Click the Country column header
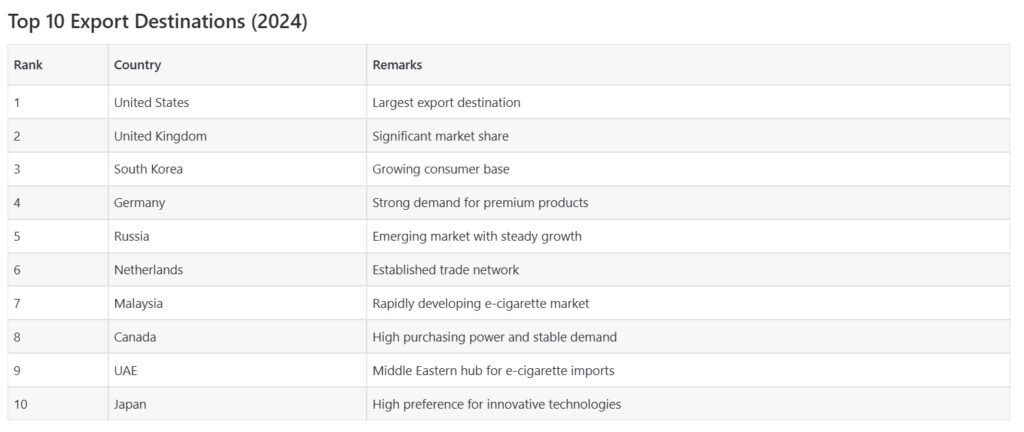This screenshot has height=432, width=1024. [x=137, y=65]
